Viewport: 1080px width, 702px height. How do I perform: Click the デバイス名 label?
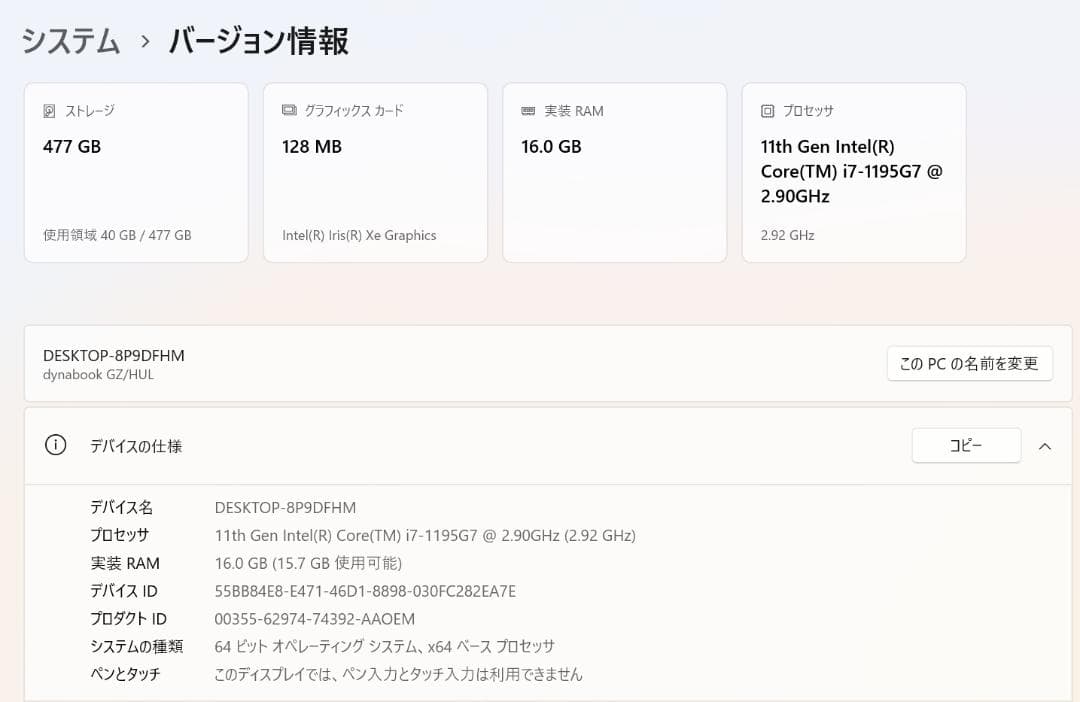[122, 508]
